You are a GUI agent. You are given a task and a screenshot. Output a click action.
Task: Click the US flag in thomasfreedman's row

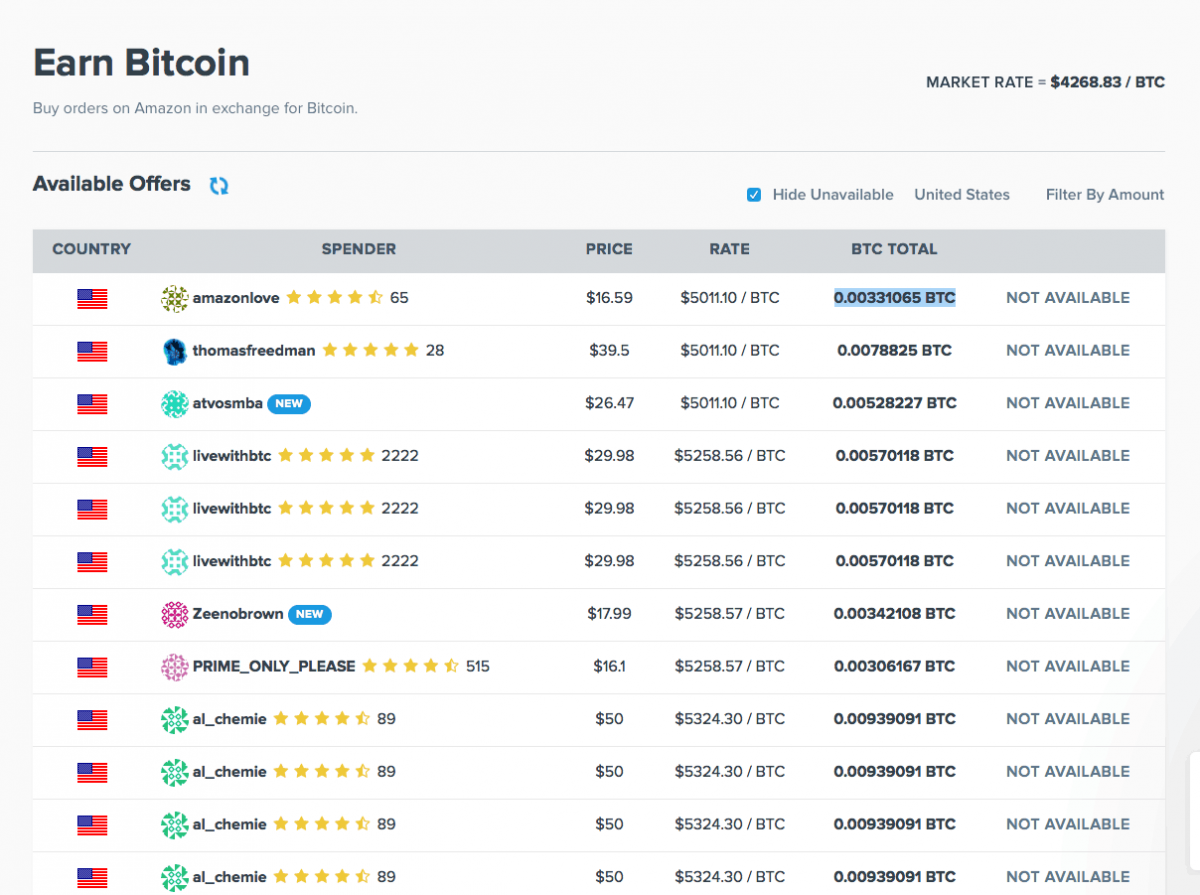tap(92, 351)
